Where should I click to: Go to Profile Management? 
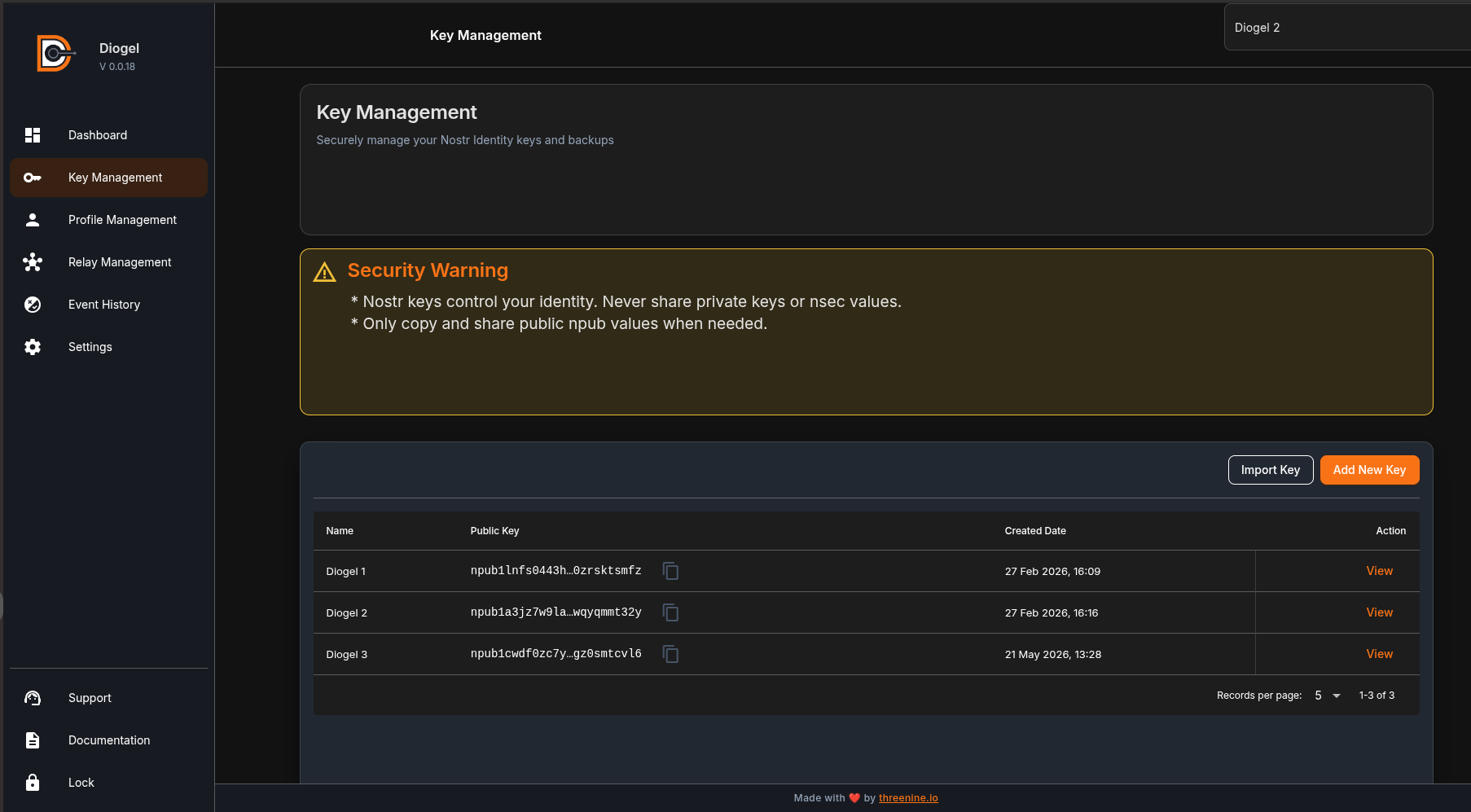[x=108, y=220]
